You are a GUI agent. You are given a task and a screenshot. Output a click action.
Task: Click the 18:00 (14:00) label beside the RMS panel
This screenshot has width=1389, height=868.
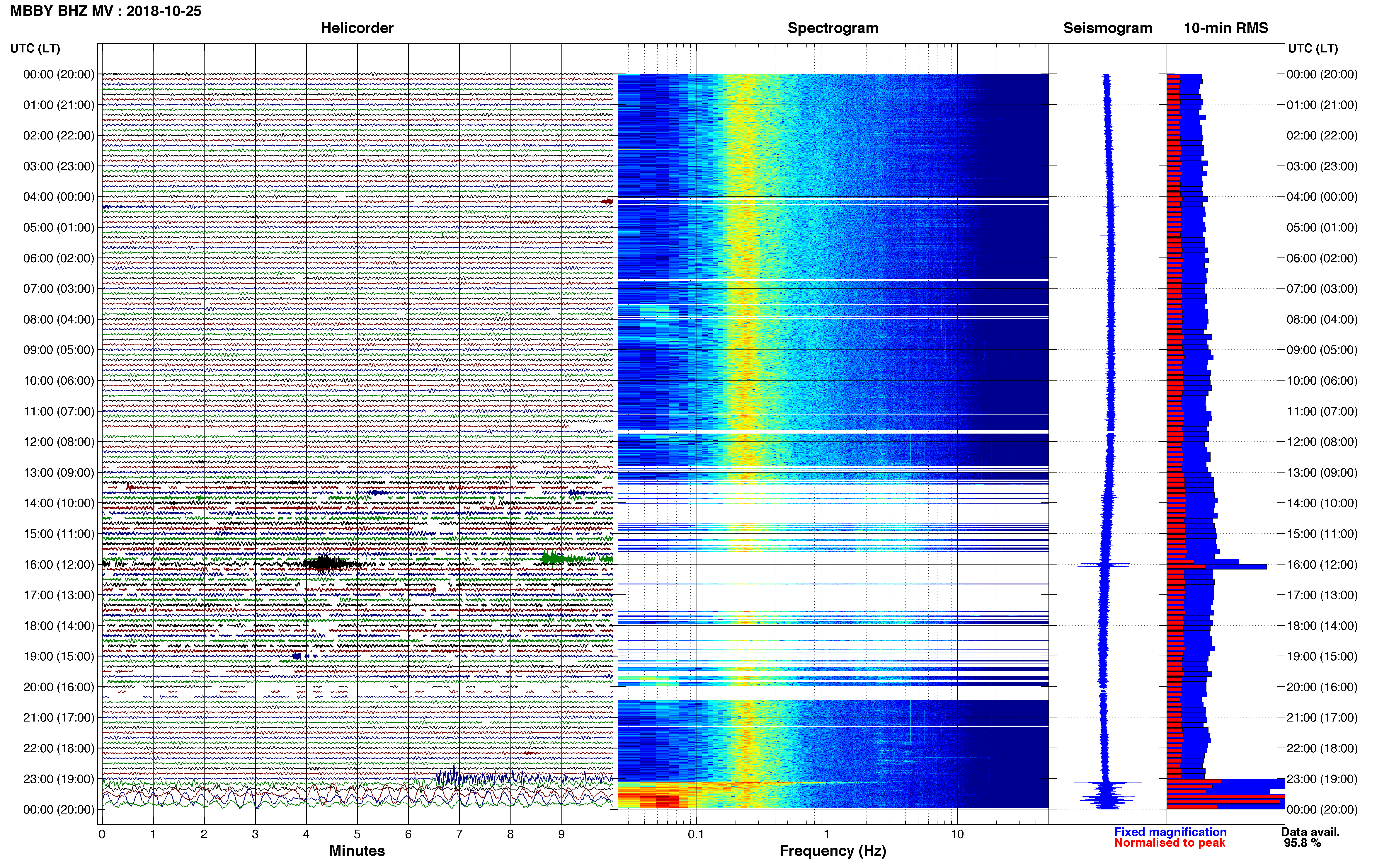pyautogui.click(x=1322, y=626)
